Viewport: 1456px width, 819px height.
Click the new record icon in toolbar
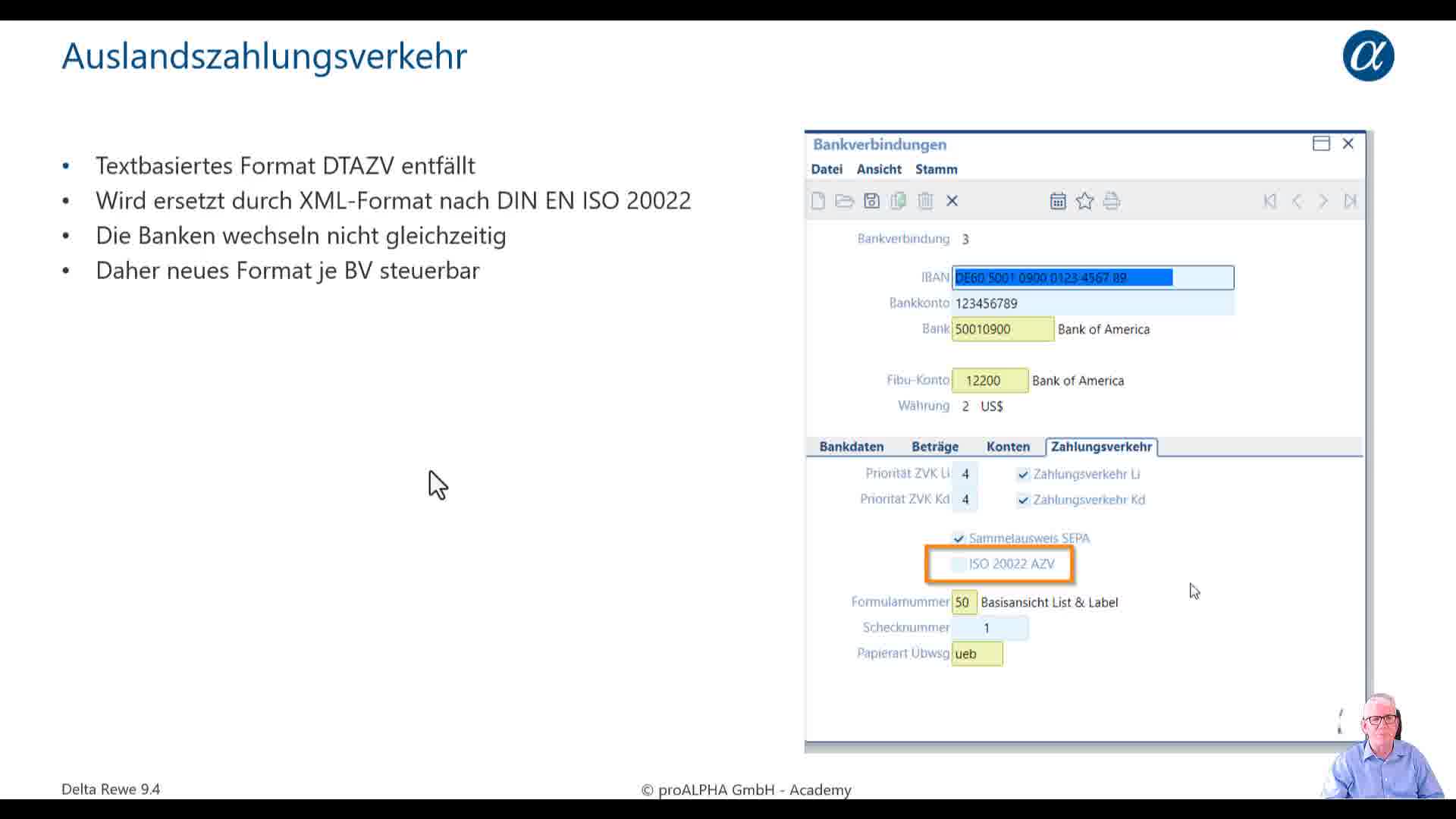pyautogui.click(x=817, y=200)
